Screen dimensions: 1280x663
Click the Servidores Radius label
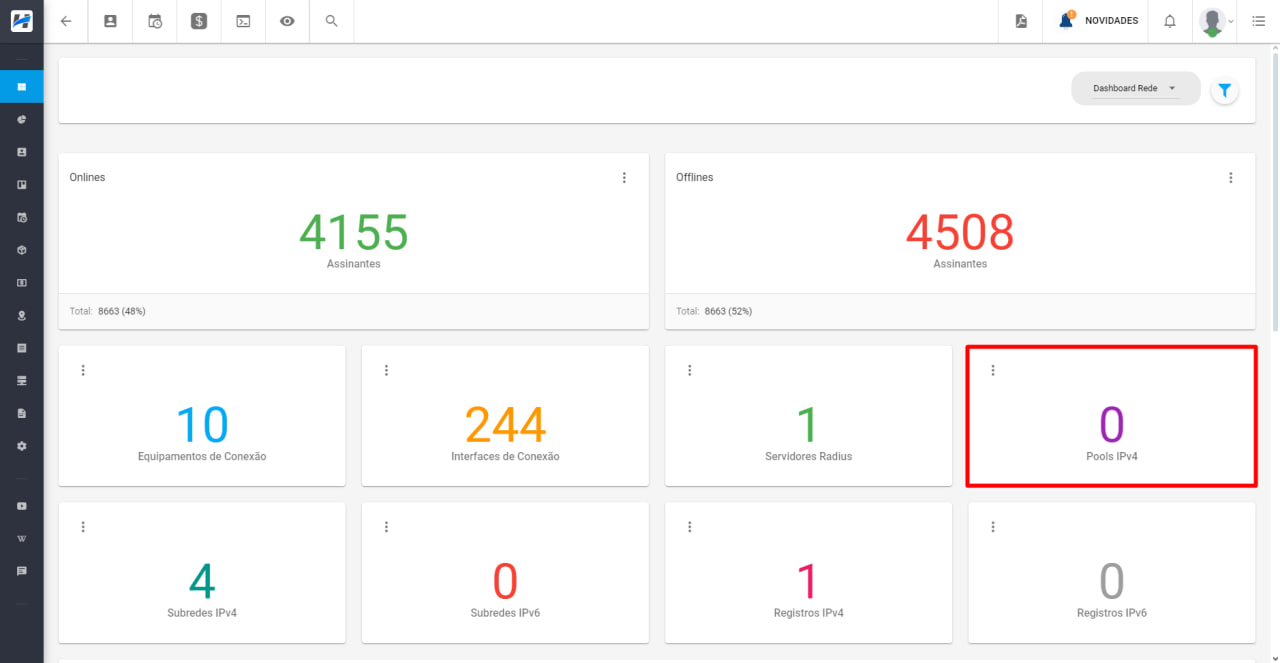coord(808,456)
